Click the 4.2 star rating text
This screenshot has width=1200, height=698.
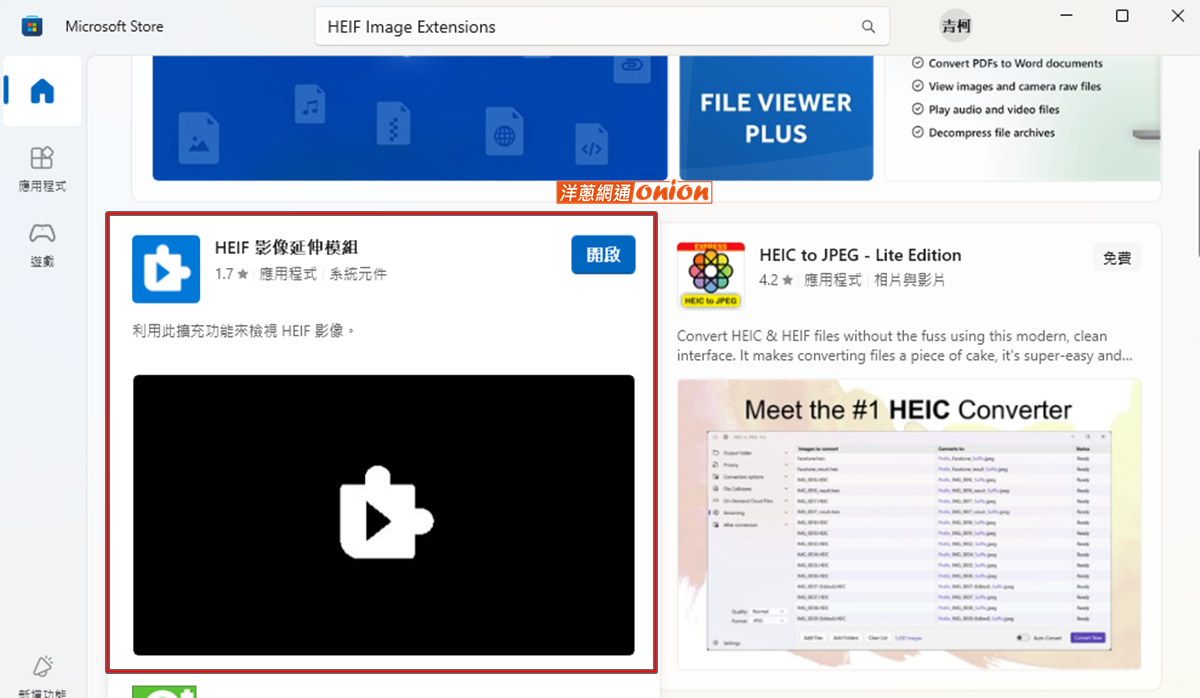776,280
